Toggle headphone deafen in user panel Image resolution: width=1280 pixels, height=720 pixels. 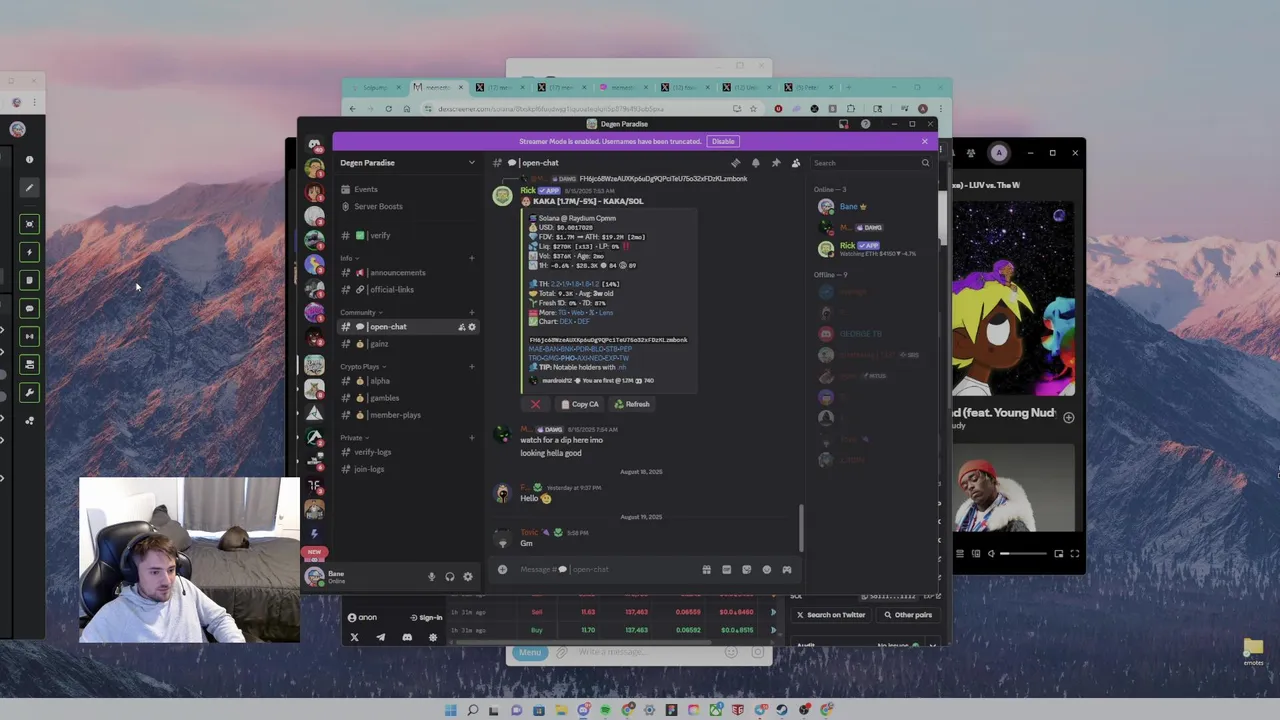point(450,576)
